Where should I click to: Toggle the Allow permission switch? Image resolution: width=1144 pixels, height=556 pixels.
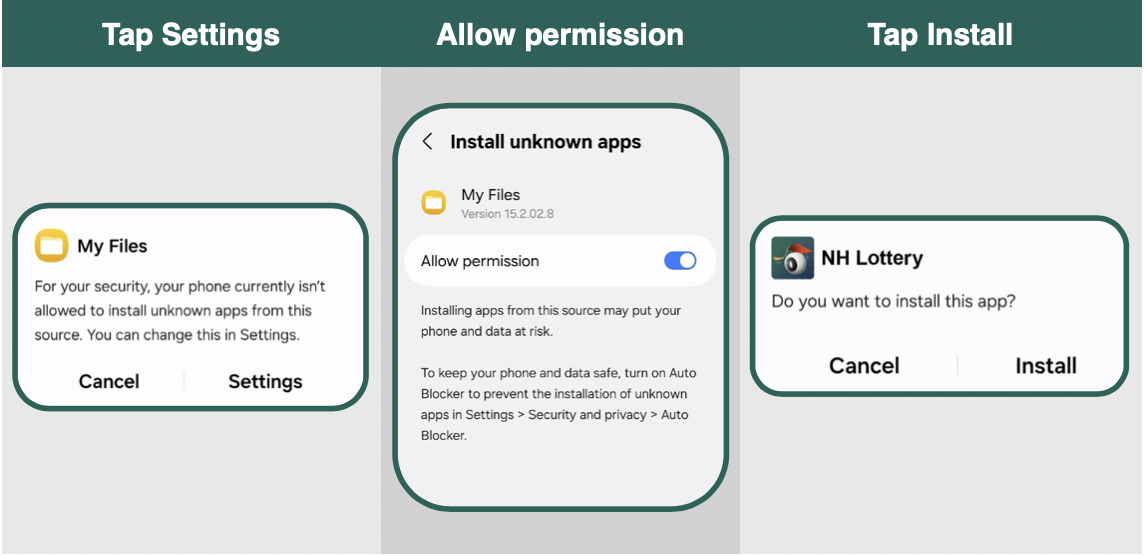tap(680, 260)
